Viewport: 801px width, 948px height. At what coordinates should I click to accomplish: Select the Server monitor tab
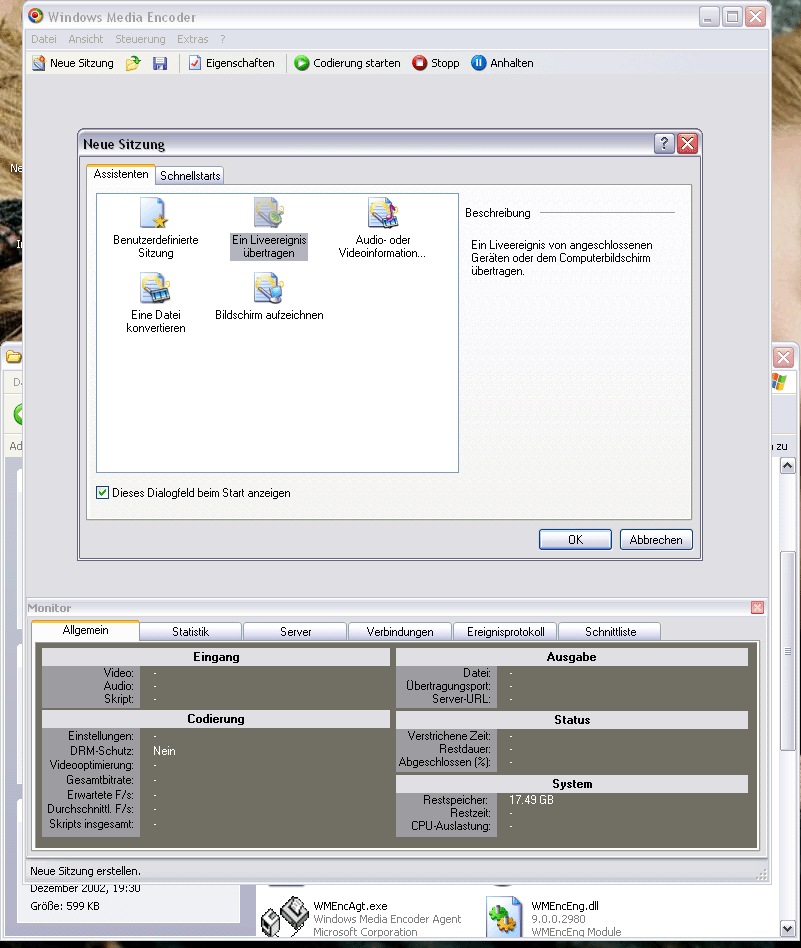(x=295, y=632)
